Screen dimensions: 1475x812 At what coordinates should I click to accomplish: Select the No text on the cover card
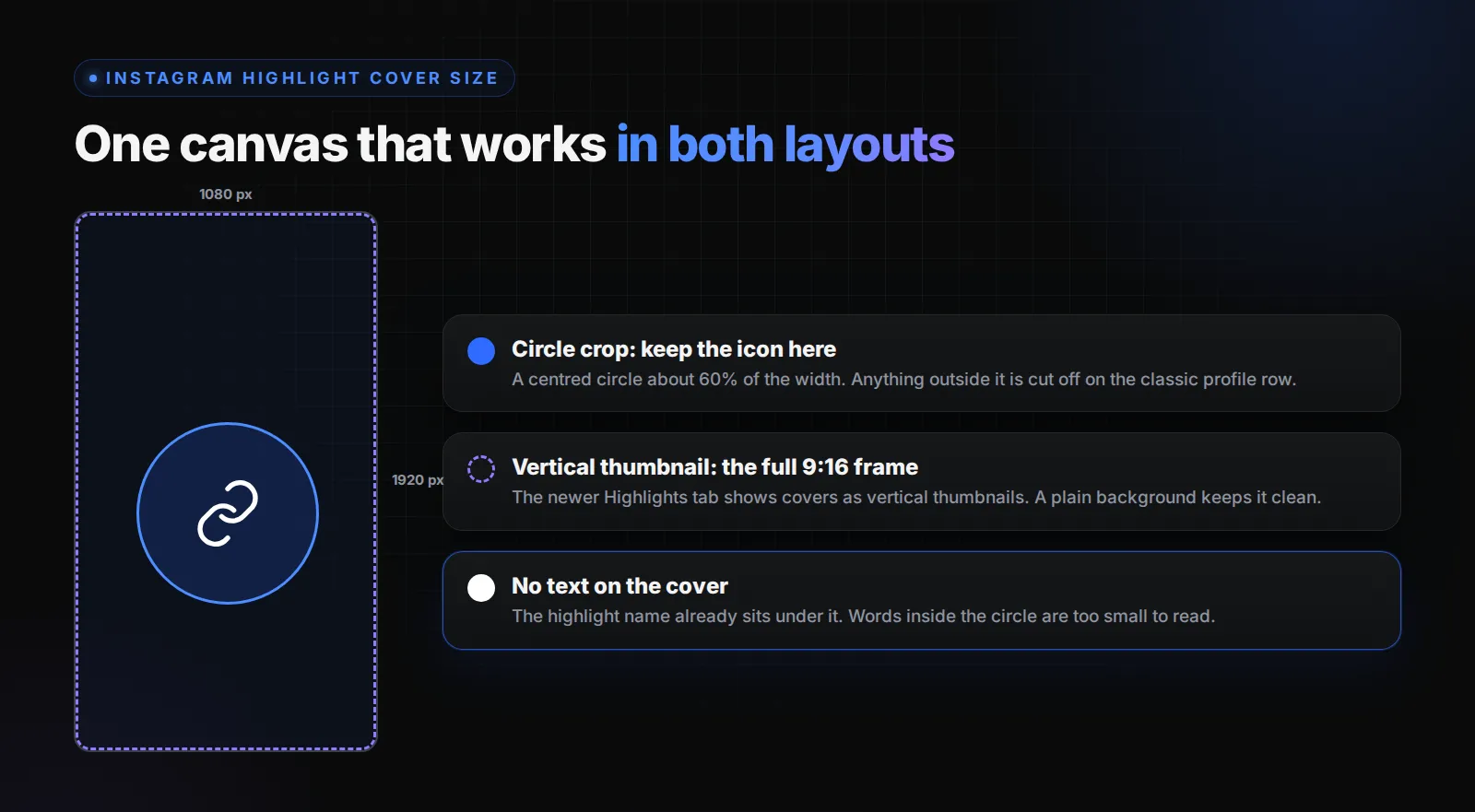[x=922, y=600]
